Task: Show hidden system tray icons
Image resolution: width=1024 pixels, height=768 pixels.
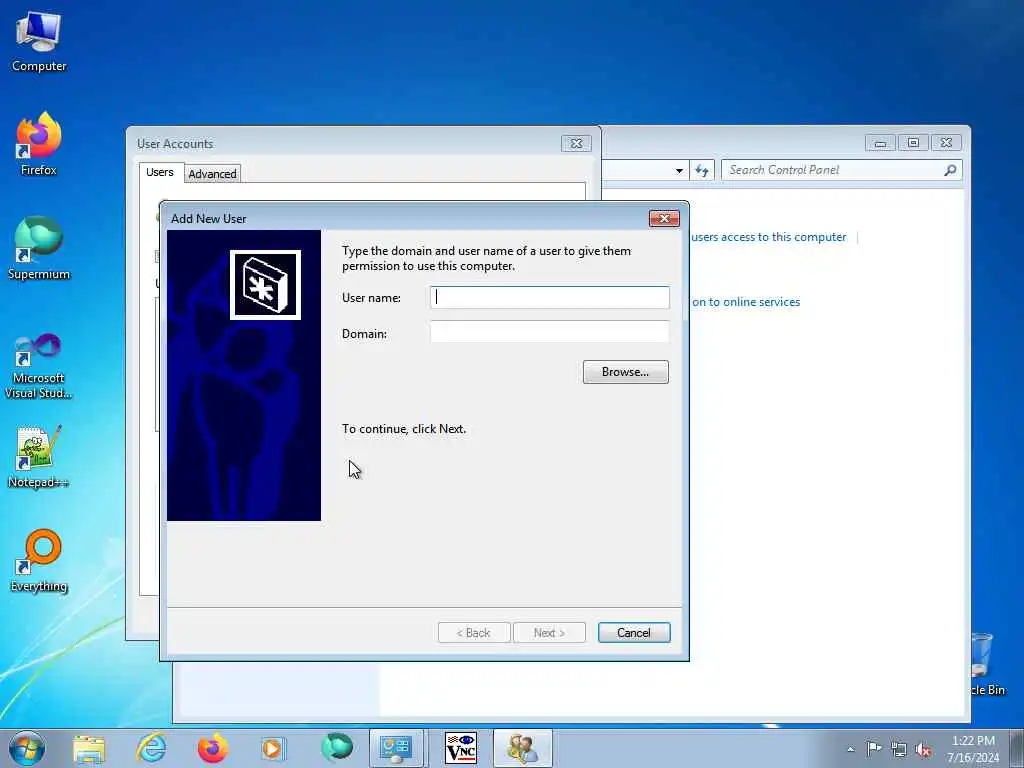Action: pos(850,749)
